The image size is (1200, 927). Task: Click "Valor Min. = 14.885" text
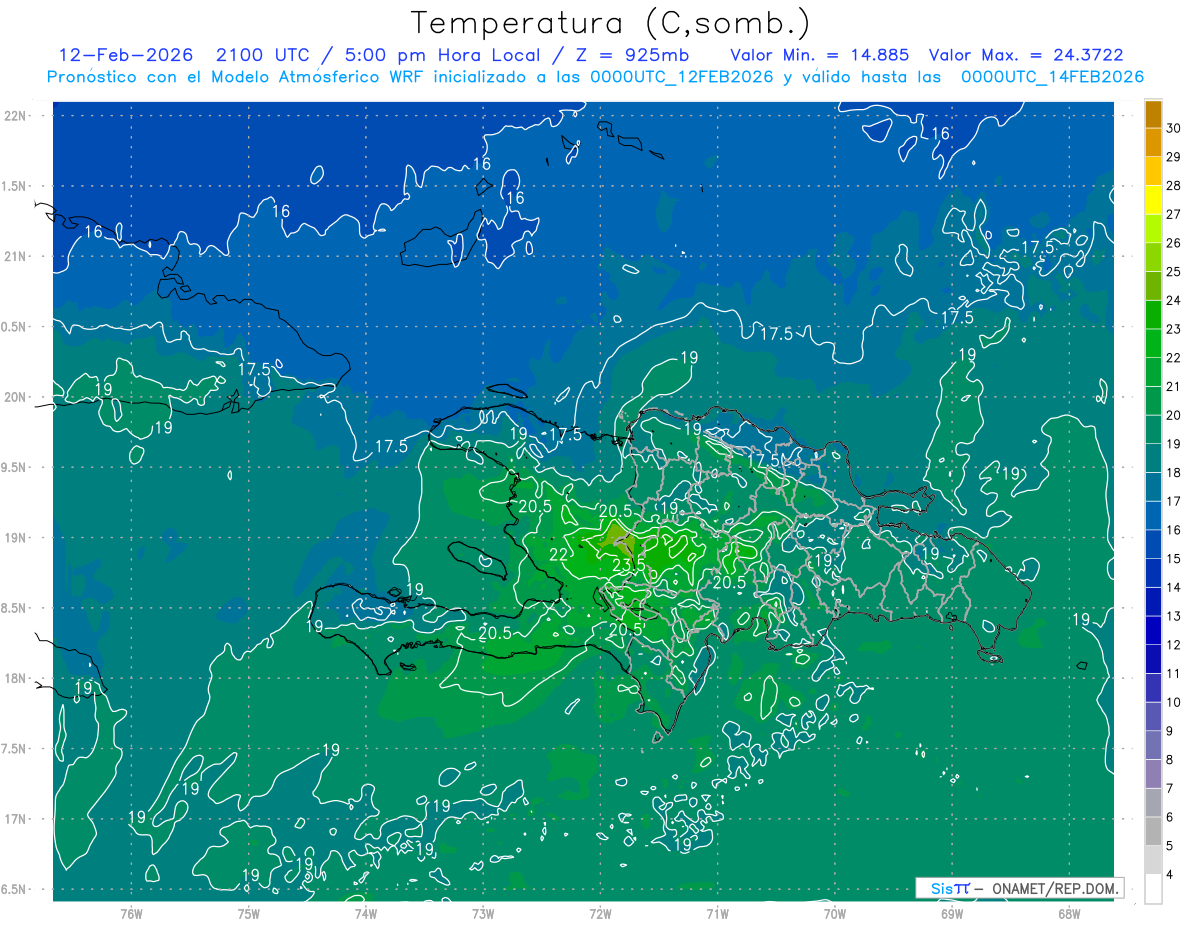tap(820, 55)
